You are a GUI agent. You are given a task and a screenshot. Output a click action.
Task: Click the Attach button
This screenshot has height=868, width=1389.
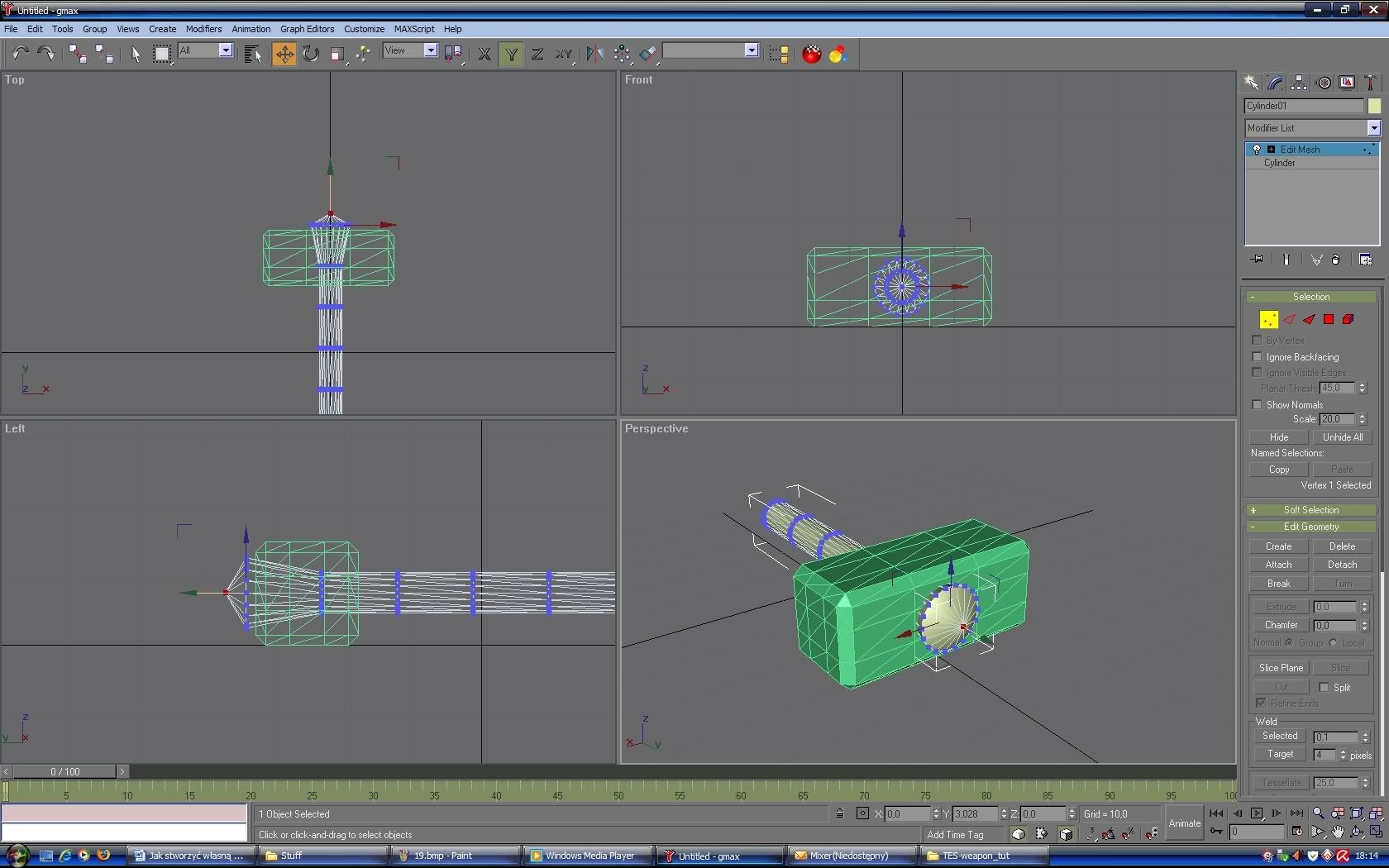[x=1278, y=565]
